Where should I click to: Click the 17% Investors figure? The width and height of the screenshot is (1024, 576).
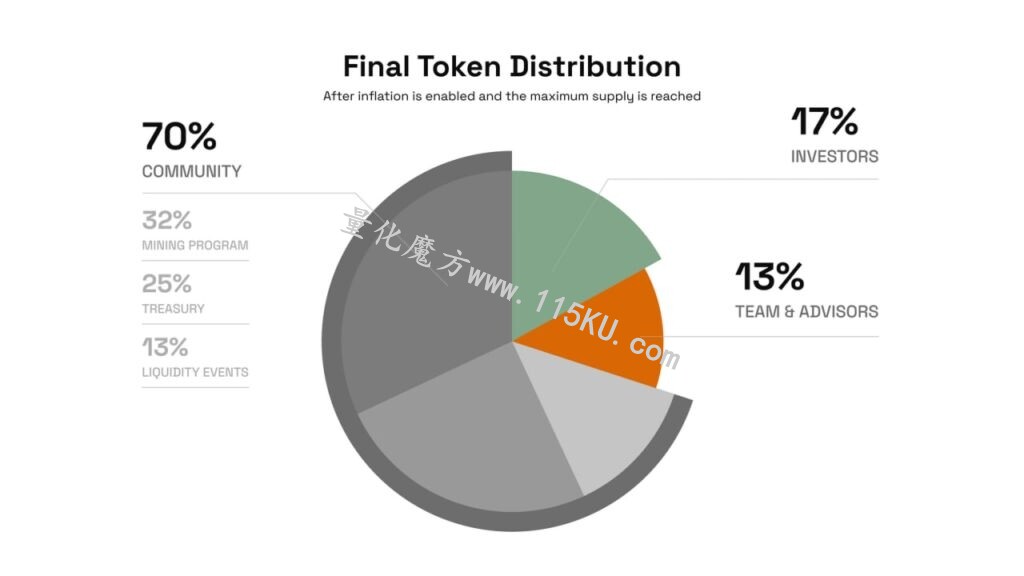pyautogui.click(x=824, y=121)
